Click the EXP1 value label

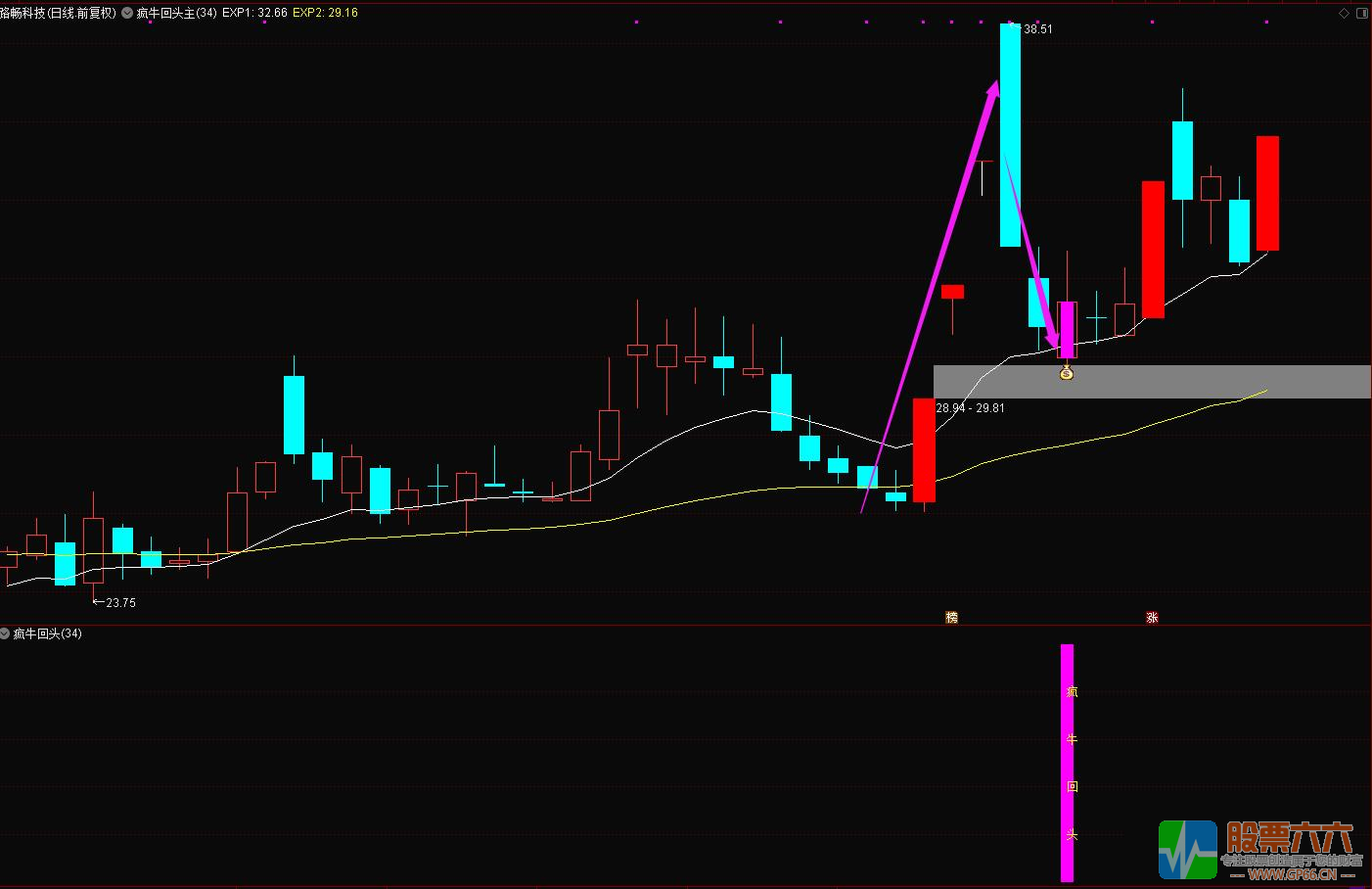[x=254, y=13]
